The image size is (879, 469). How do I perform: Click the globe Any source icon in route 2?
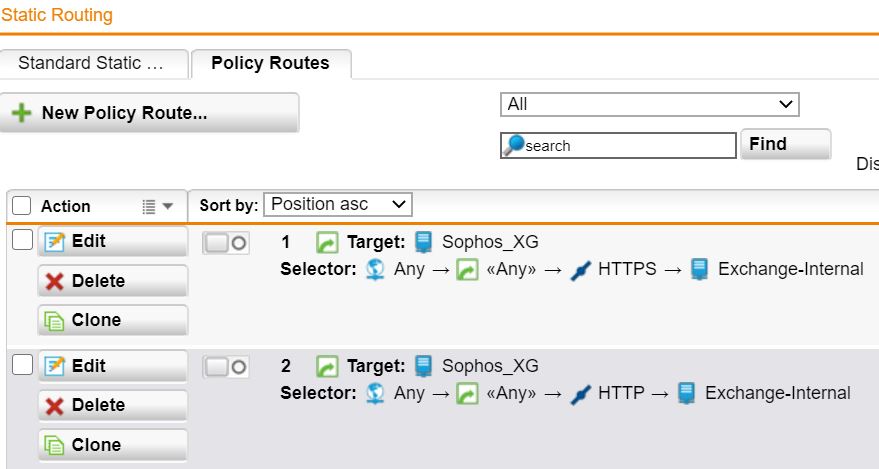point(375,393)
